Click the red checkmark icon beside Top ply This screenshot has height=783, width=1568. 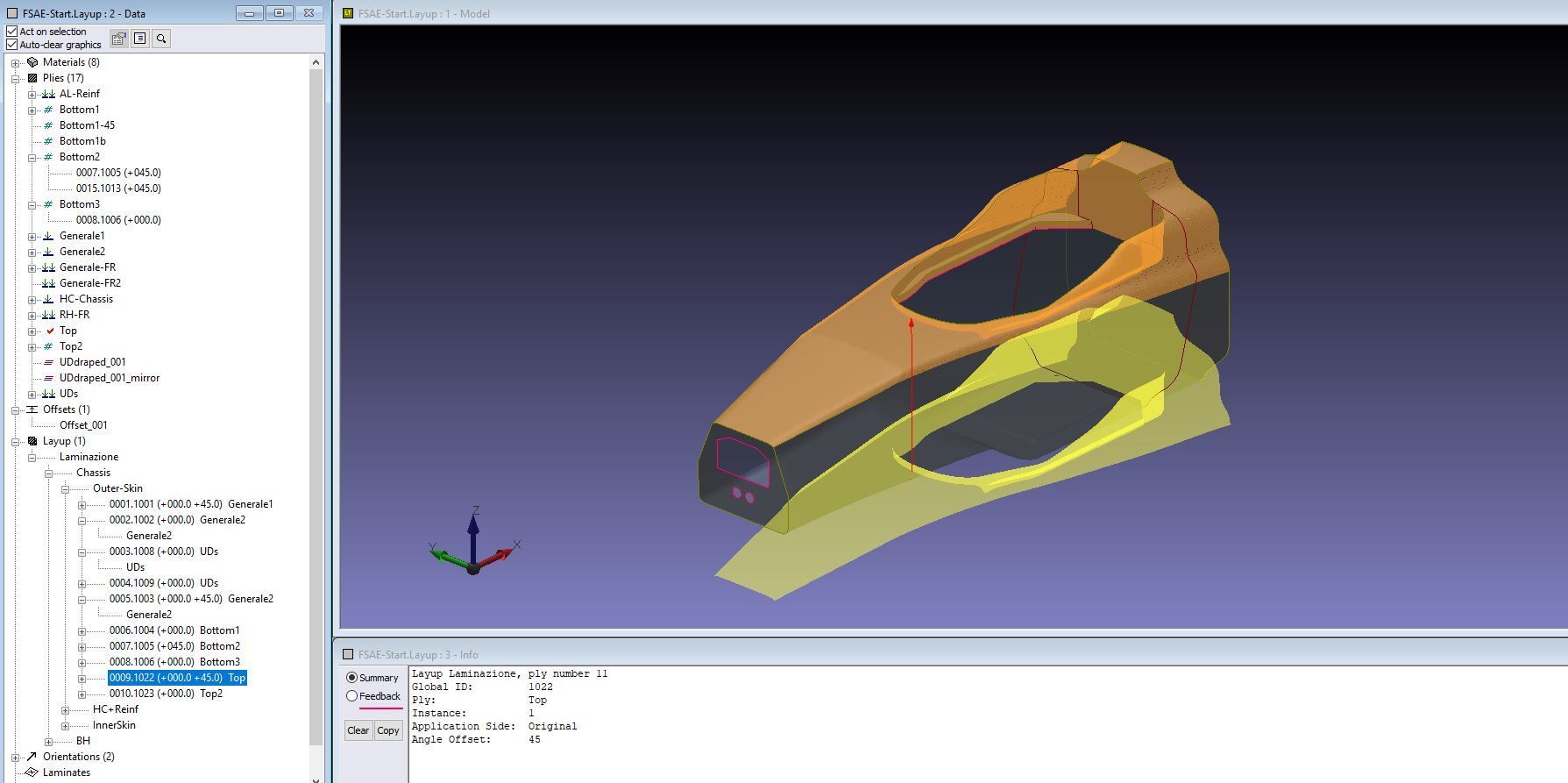pos(49,331)
